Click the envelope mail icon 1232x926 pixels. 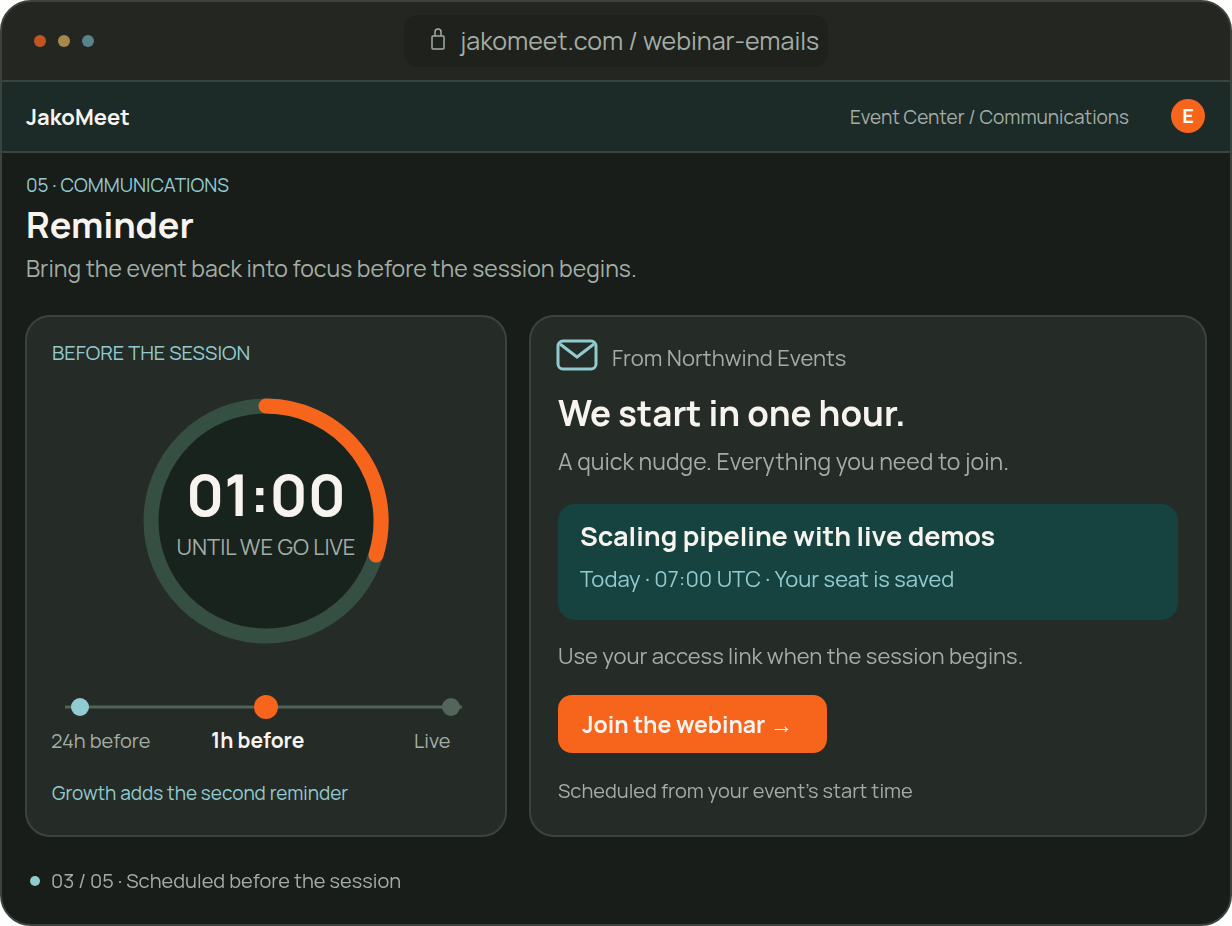[577, 355]
